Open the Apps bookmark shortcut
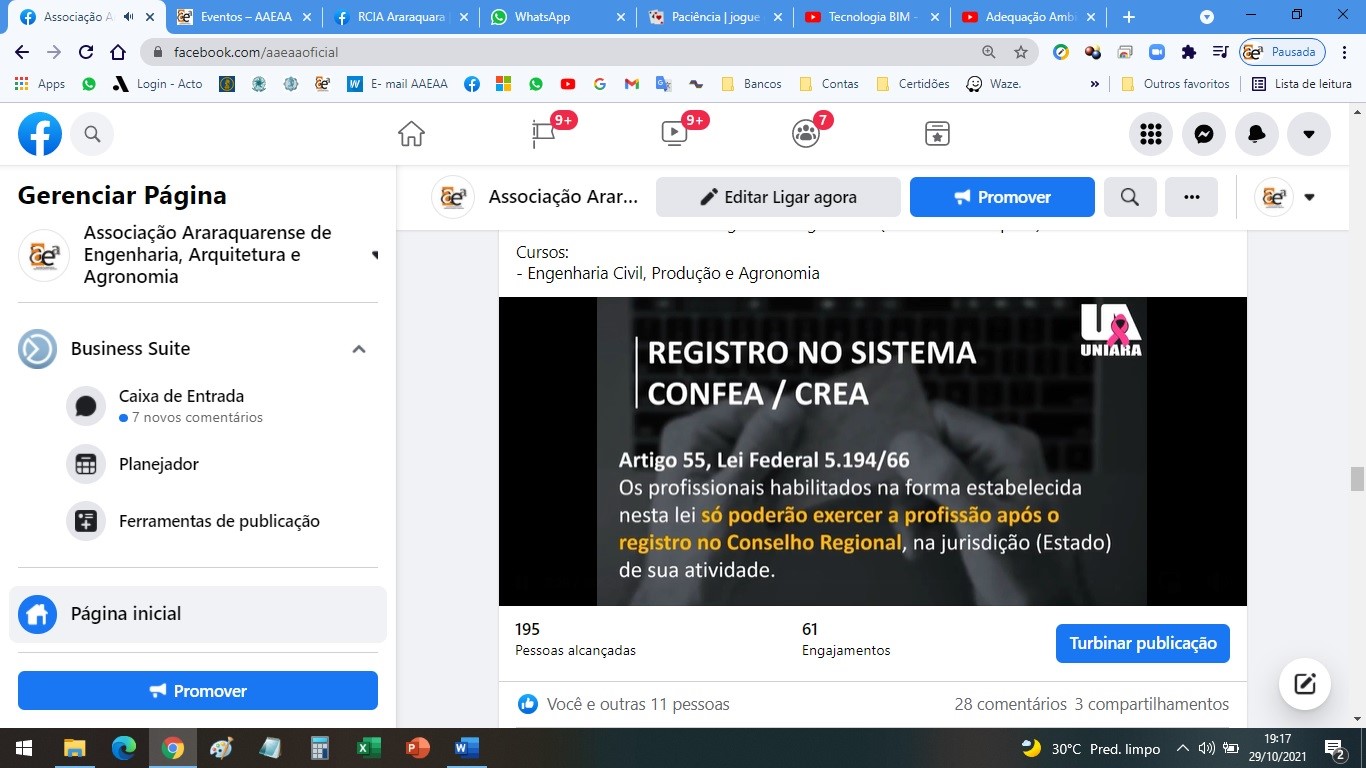This screenshot has height=768, width=1366. [x=41, y=84]
